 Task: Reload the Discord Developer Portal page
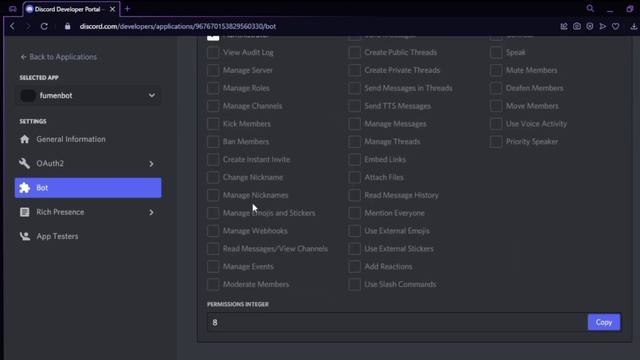point(44,26)
